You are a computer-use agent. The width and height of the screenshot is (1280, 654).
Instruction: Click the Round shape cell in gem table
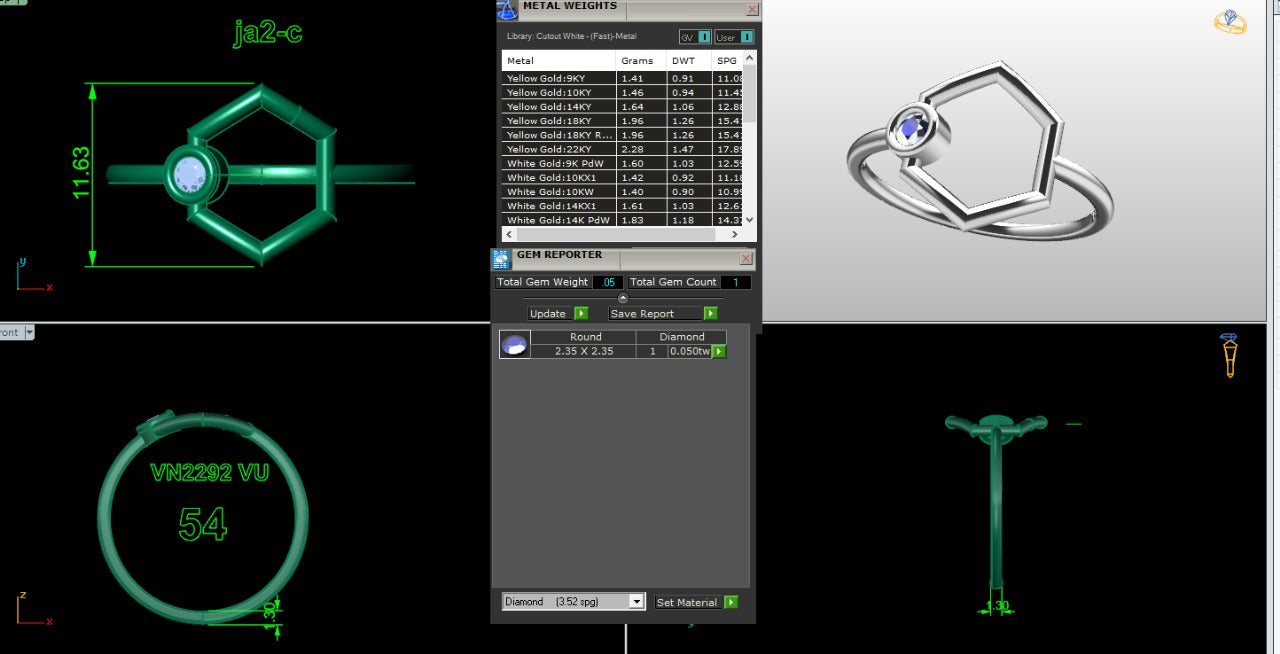pyautogui.click(x=585, y=337)
